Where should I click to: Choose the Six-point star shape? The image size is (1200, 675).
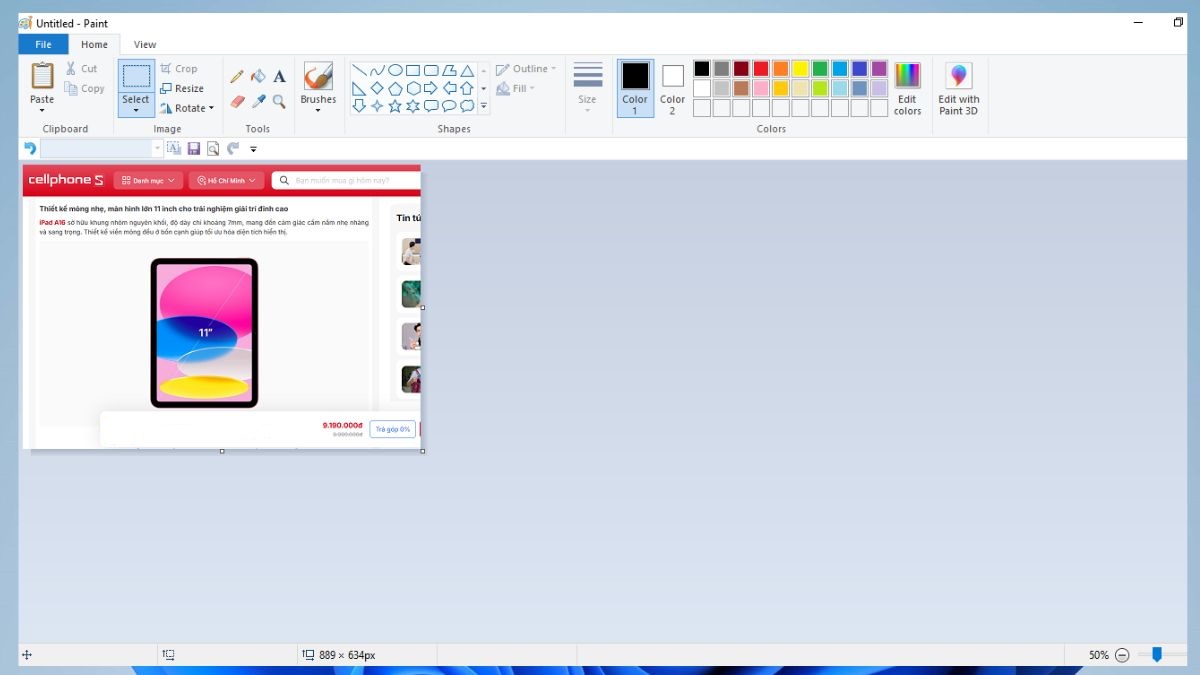coord(413,106)
